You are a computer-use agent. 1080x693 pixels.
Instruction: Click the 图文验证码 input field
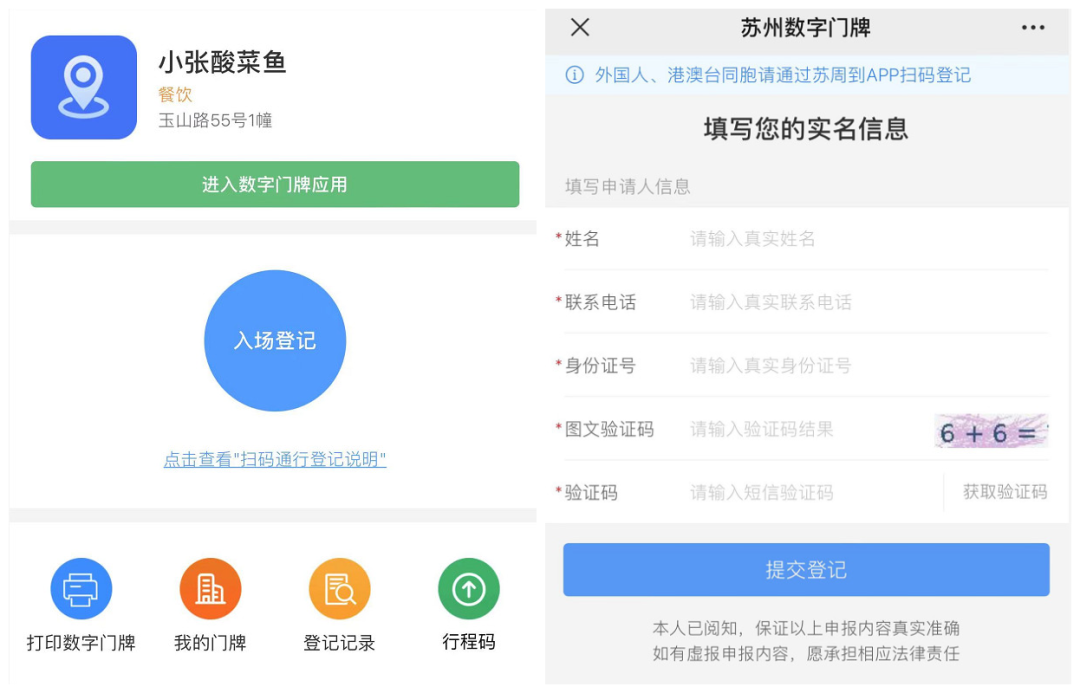point(800,430)
